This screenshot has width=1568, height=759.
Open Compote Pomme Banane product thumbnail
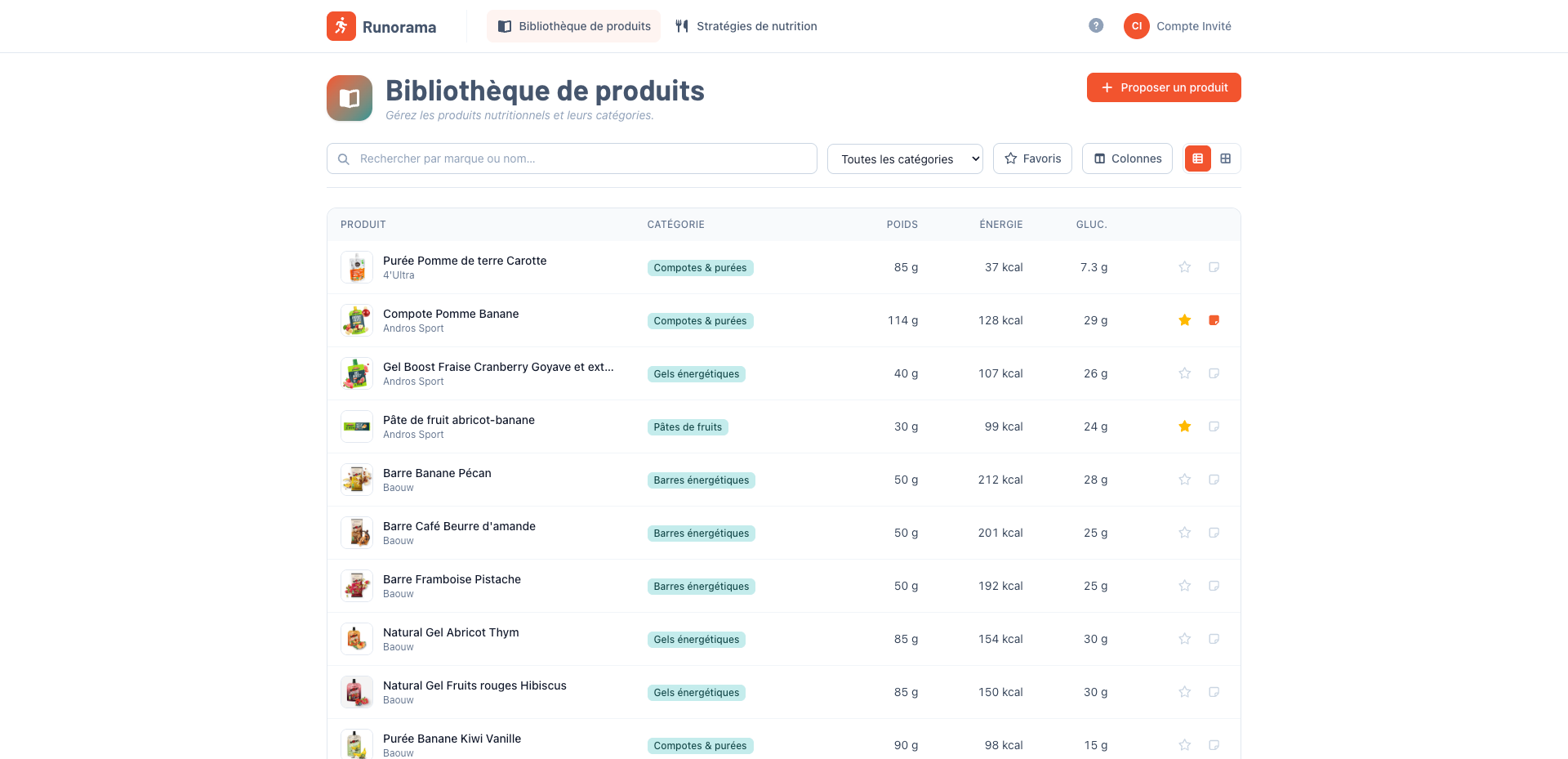[x=357, y=320]
